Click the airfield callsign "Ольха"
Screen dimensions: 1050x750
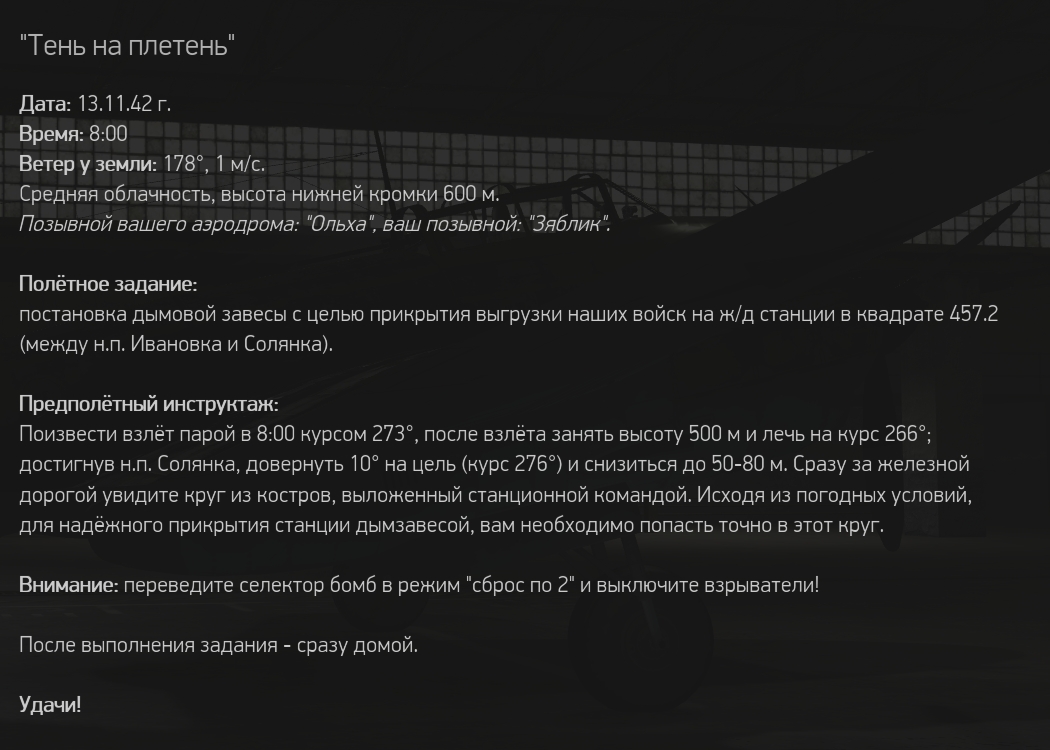338,224
